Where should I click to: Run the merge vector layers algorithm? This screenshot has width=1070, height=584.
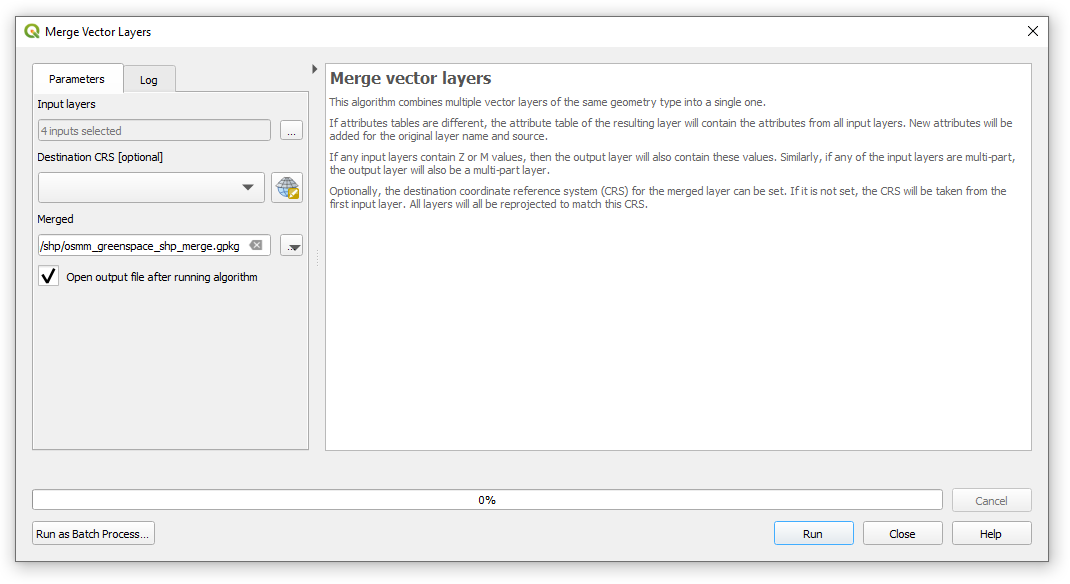[813, 533]
